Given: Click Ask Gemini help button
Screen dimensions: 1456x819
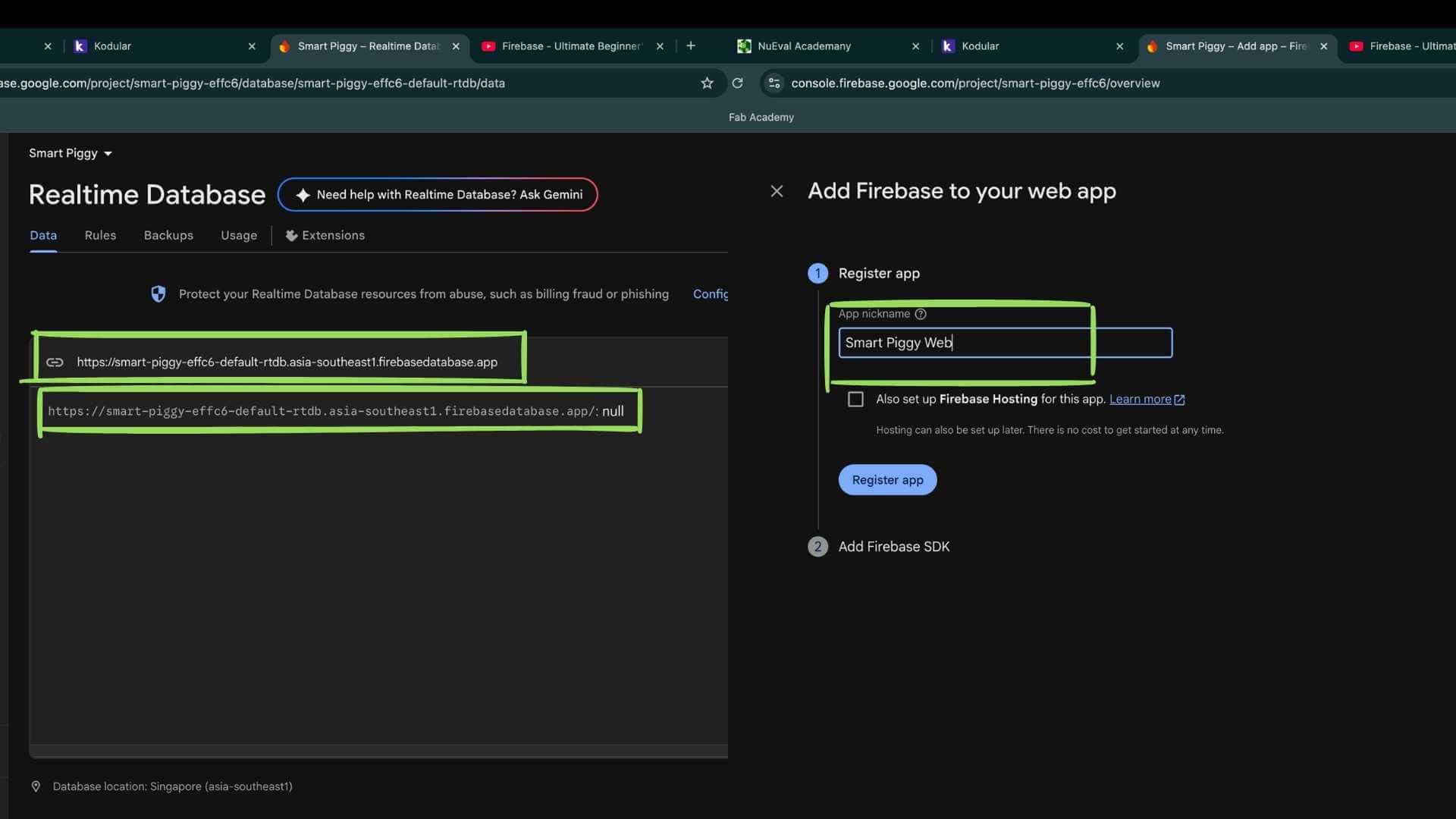Looking at the screenshot, I should 438,195.
